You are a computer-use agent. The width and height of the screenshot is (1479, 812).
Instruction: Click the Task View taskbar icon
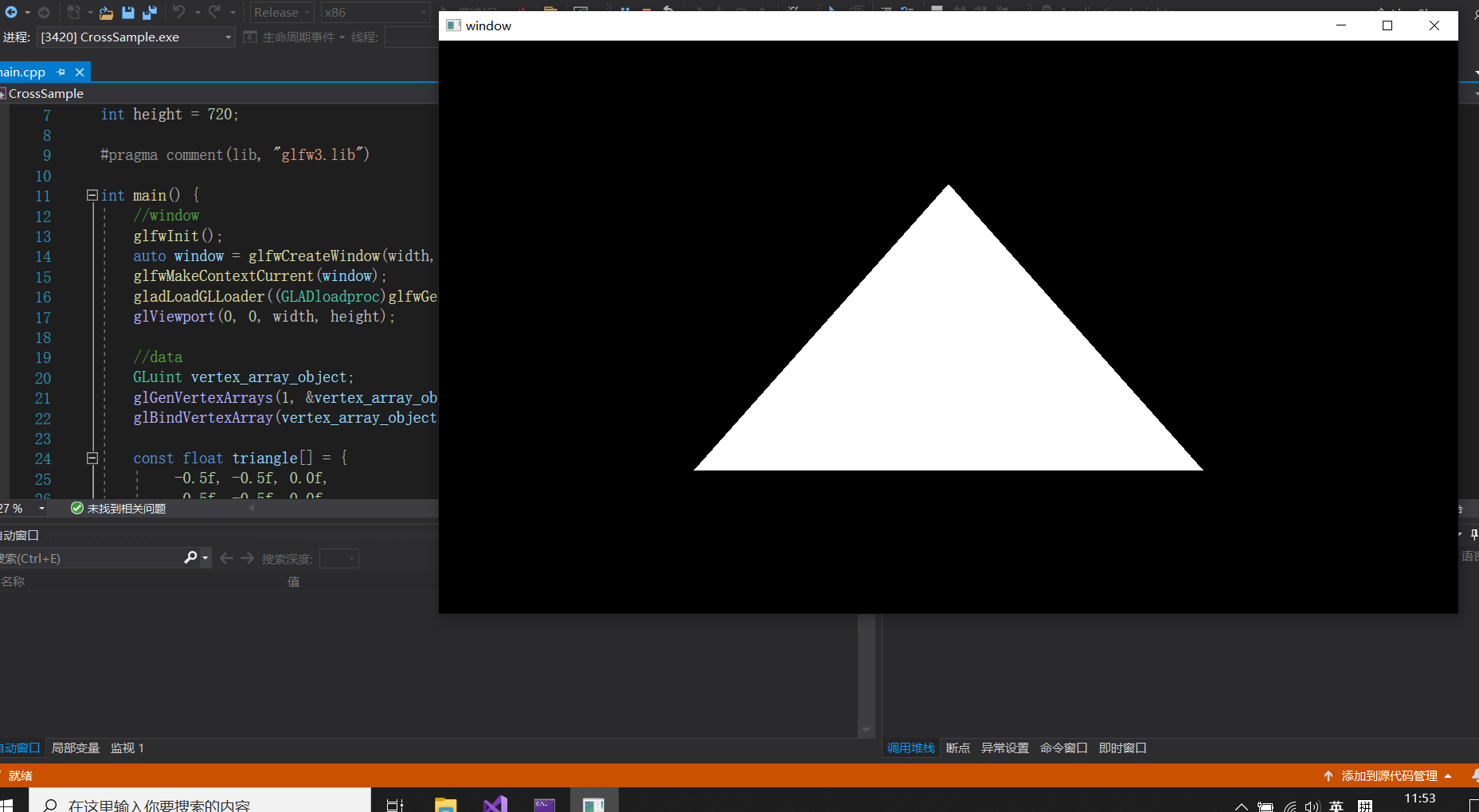[395, 804]
